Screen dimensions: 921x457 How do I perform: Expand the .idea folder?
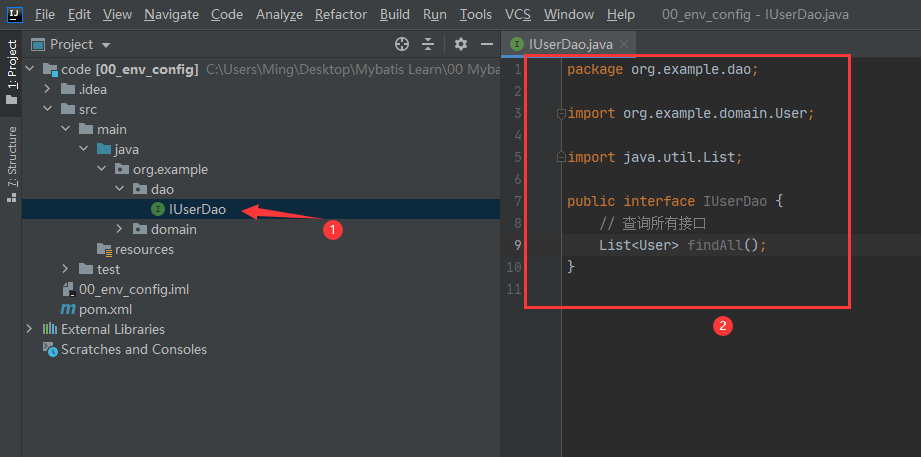[x=48, y=90]
